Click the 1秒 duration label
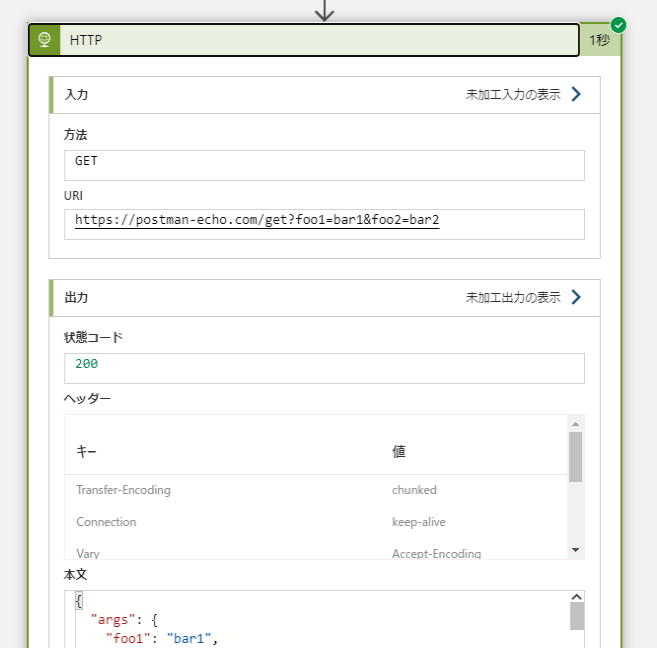Screen dimensions: 657x648 coord(600,40)
